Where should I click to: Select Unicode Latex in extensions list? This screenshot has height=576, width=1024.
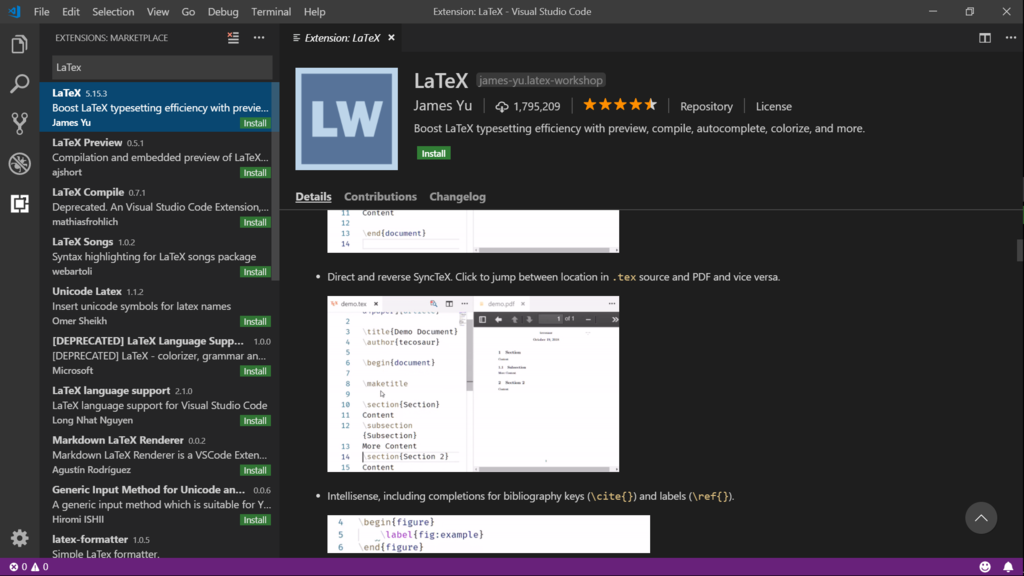160,306
